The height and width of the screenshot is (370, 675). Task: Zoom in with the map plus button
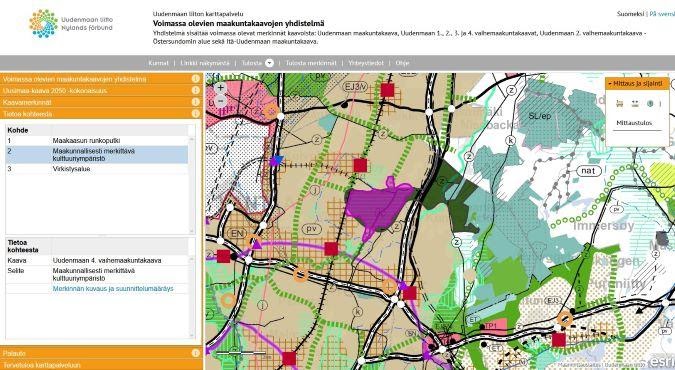pyautogui.click(x=220, y=87)
